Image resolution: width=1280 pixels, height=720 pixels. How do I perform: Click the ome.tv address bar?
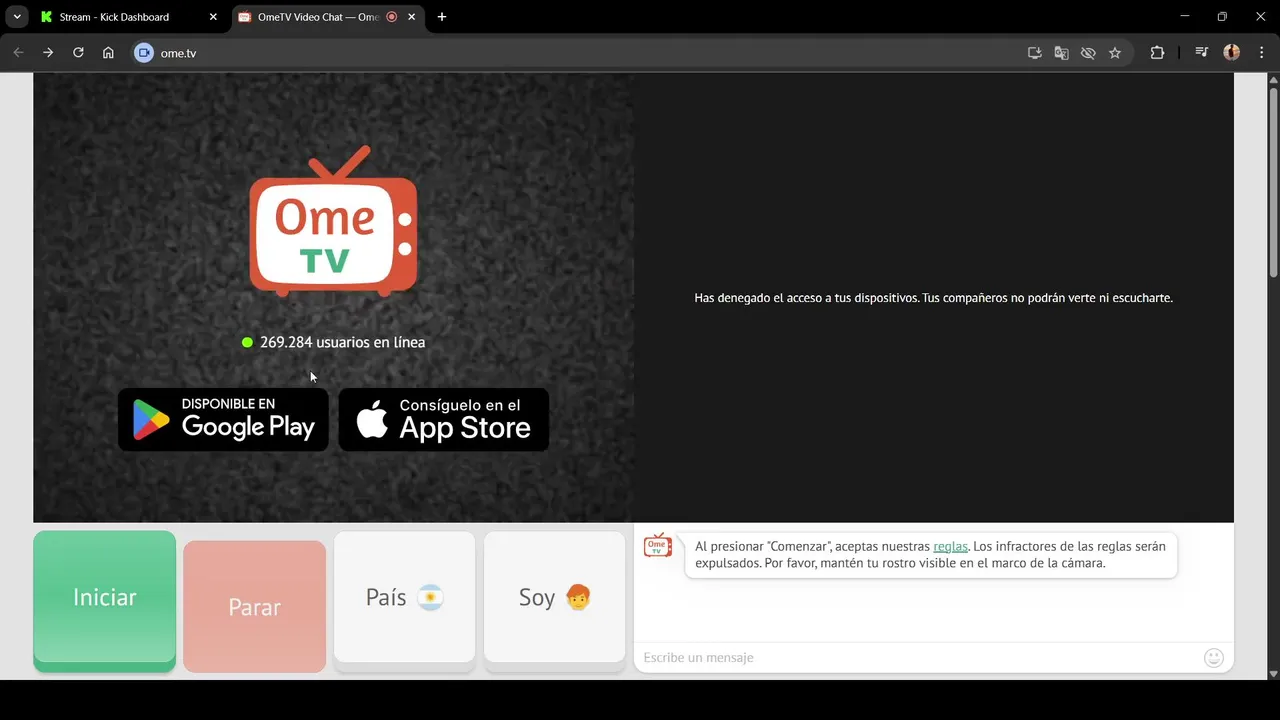click(x=580, y=53)
